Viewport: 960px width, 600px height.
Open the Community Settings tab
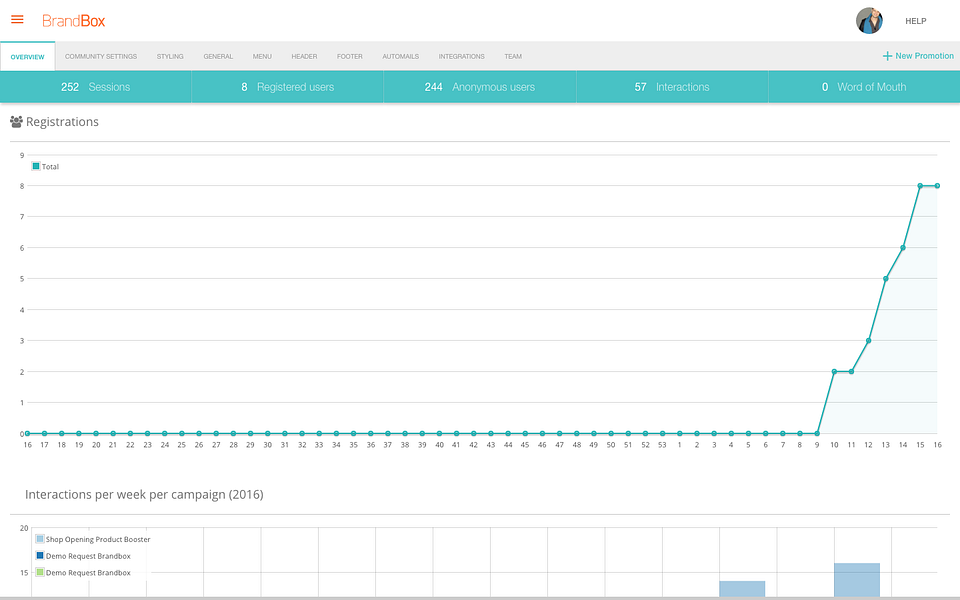[x=101, y=56]
